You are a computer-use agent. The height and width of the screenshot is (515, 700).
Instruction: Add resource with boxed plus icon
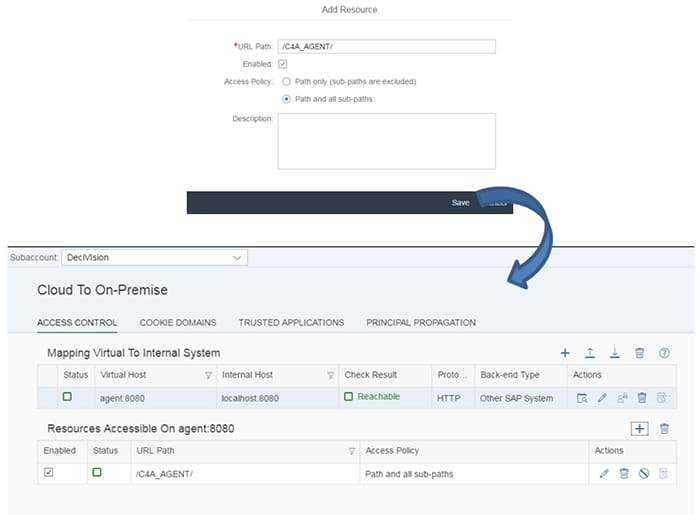pyautogui.click(x=639, y=429)
